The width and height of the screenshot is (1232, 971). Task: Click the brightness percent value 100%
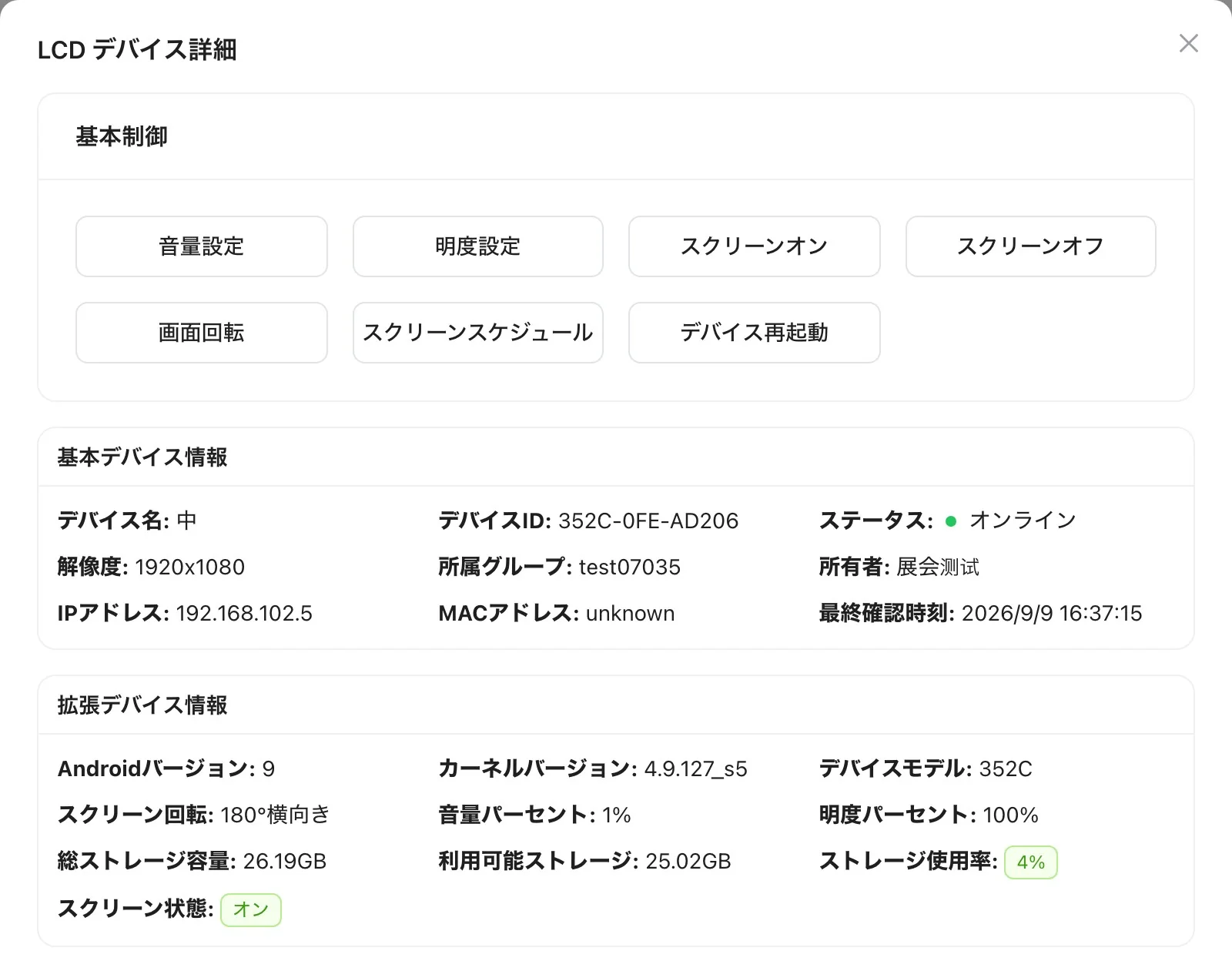pos(1011,815)
